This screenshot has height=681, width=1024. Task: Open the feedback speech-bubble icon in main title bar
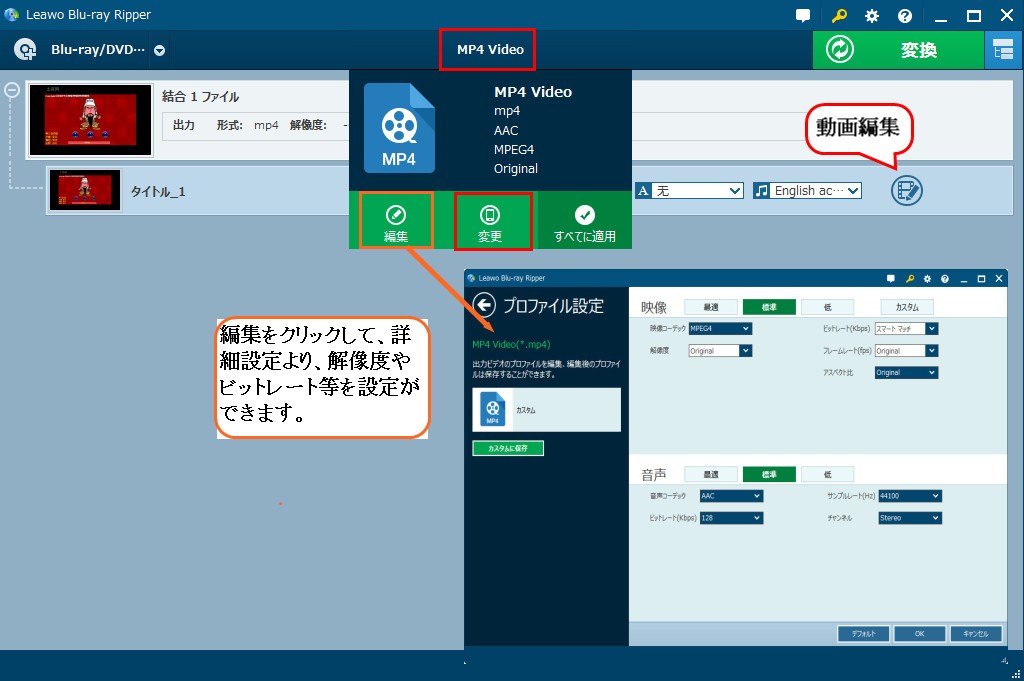pyautogui.click(x=803, y=16)
